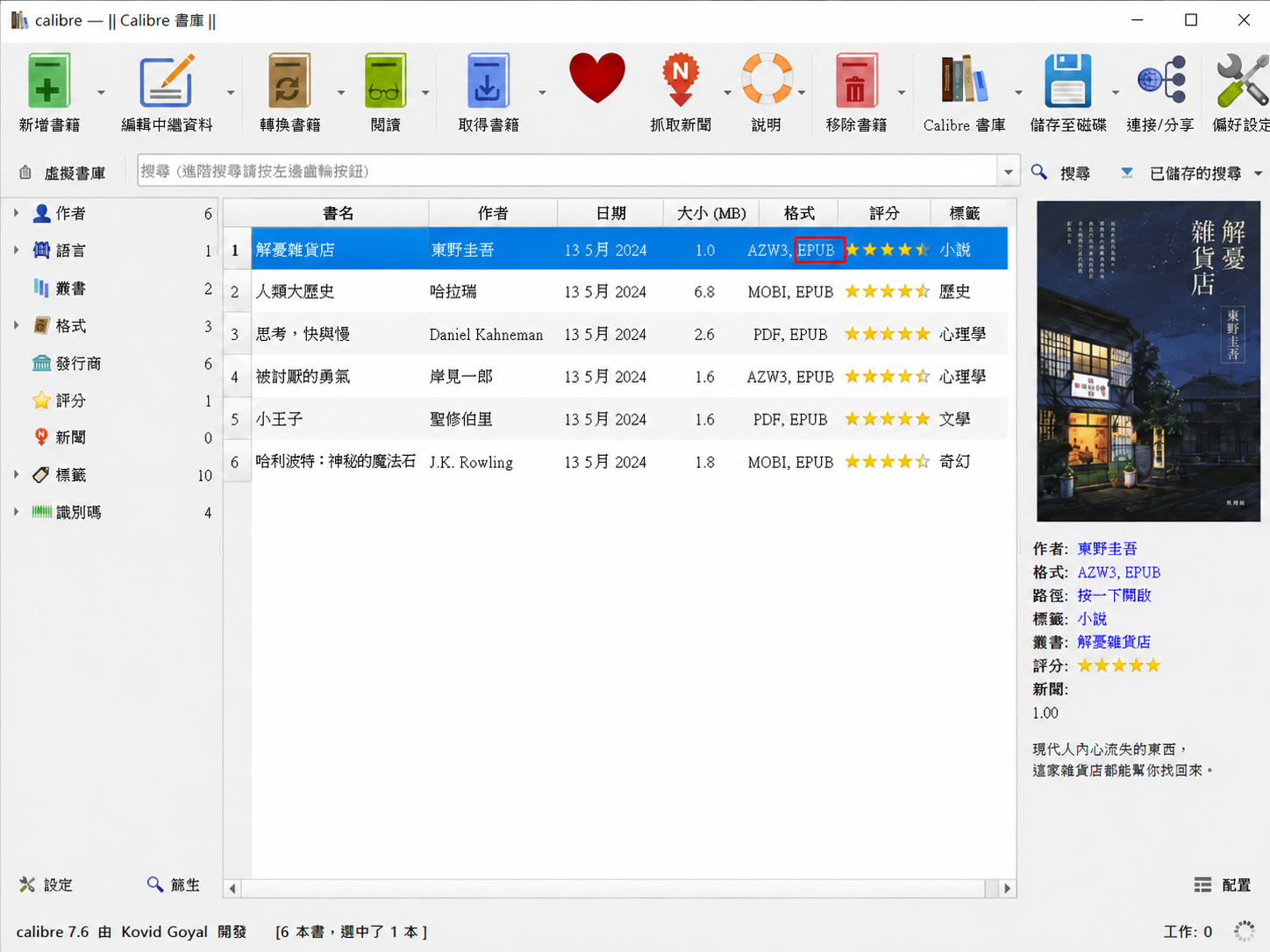This screenshot has height=952, width=1270.
Task: Open the 編輯中繼資料 metadata editor icon
Action: (x=167, y=81)
